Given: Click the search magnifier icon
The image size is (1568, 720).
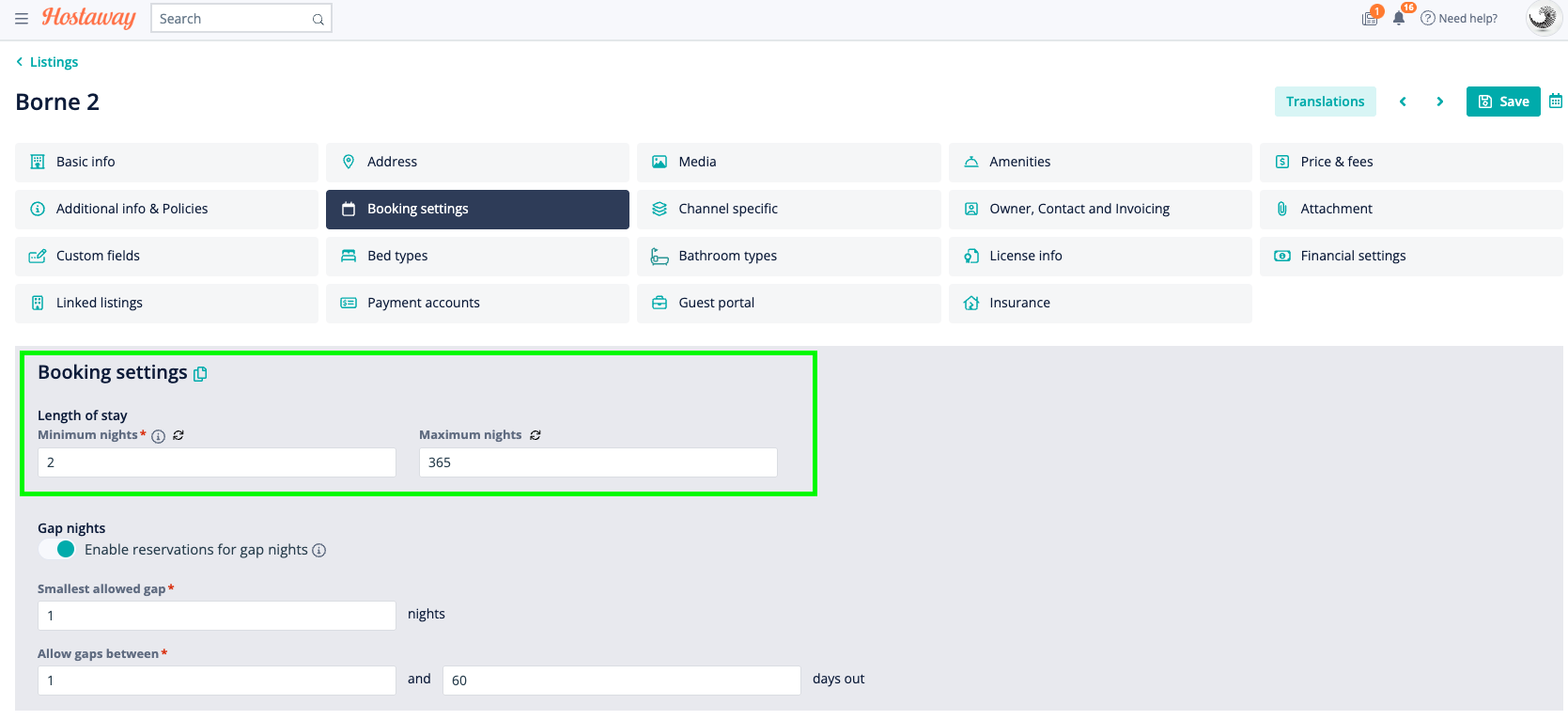Looking at the screenshot, I should 318,19.
